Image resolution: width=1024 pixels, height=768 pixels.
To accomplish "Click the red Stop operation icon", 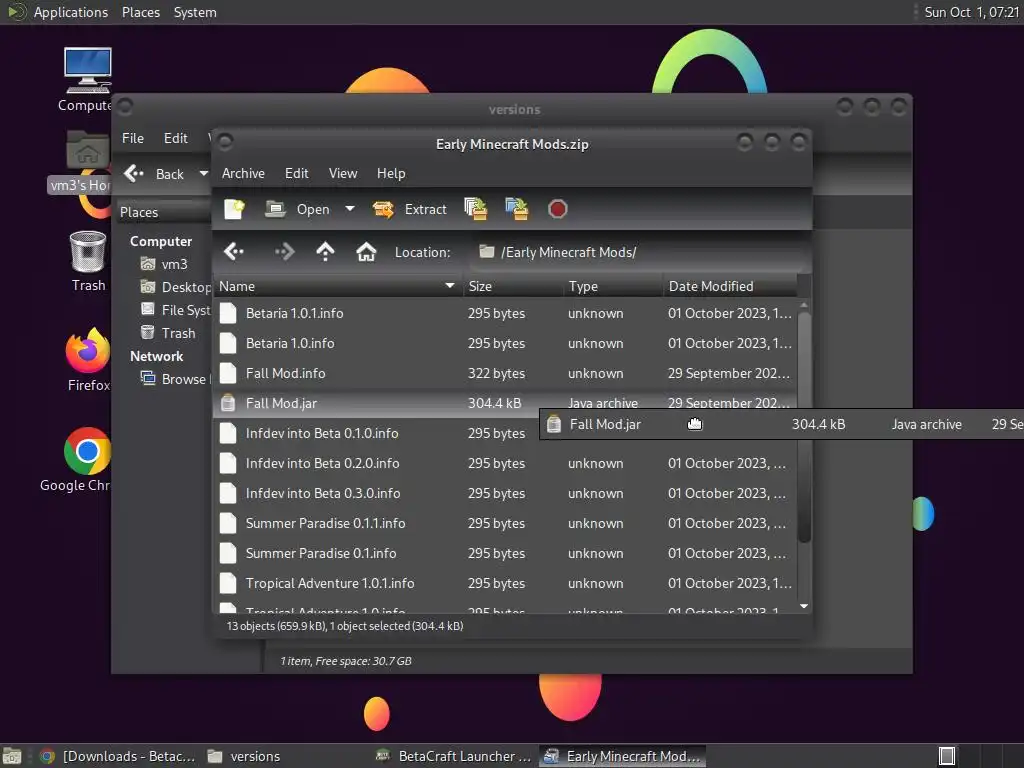I will (x=557, y=209).
